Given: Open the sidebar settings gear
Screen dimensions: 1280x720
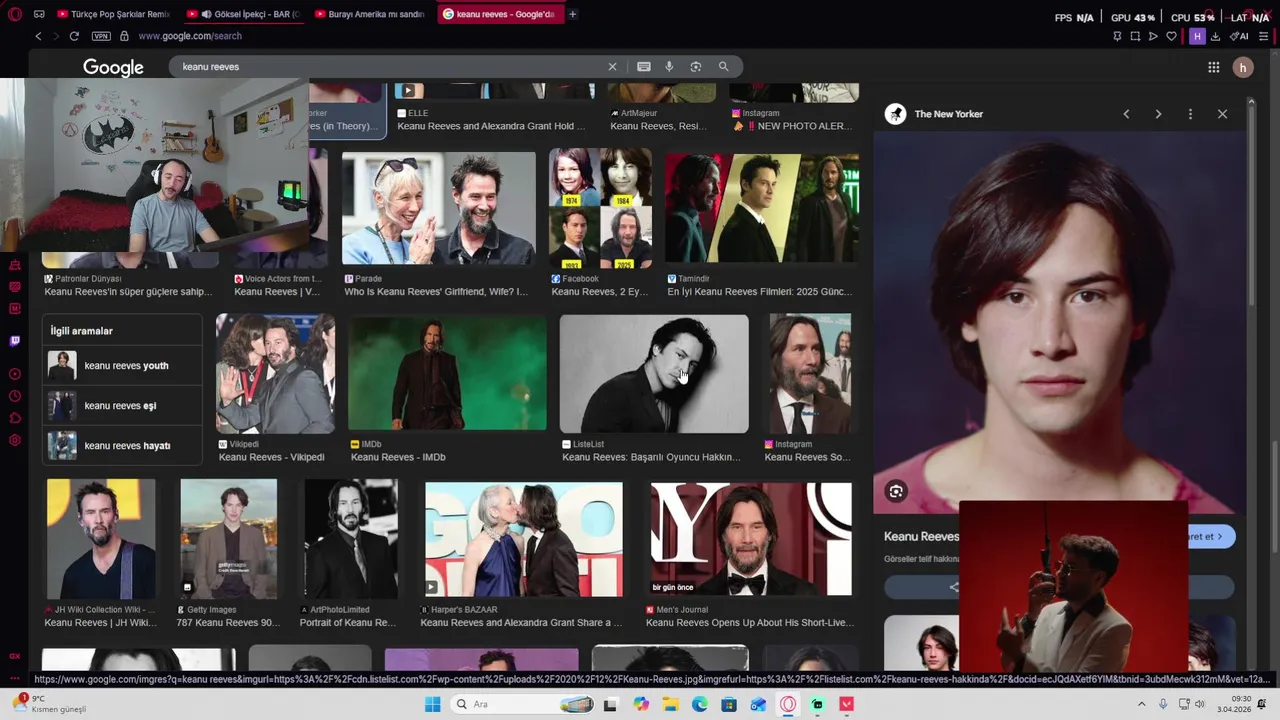Looking at the screenshot, I should pos(14,440).
